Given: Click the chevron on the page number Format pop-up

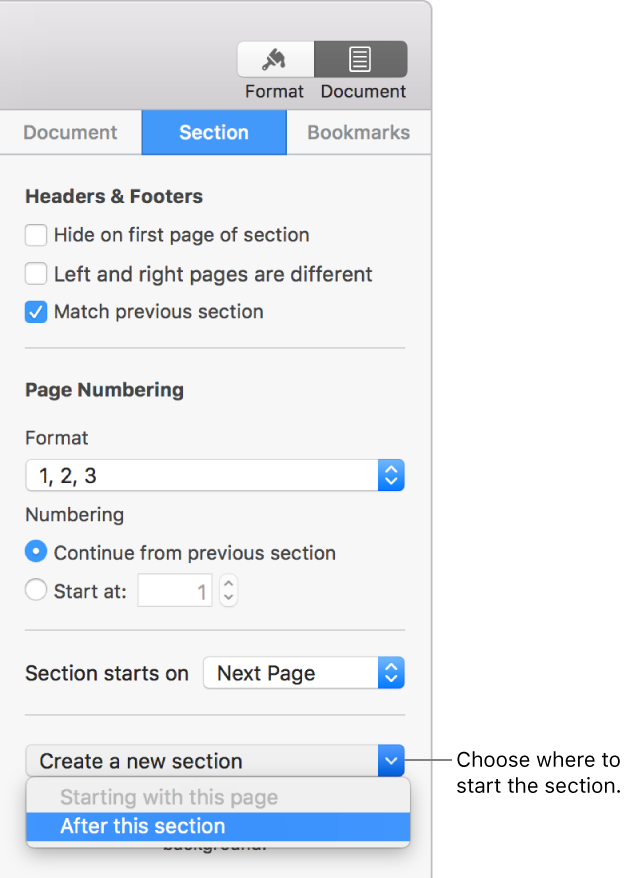Looking at the screenshot, I should [392, 475].
